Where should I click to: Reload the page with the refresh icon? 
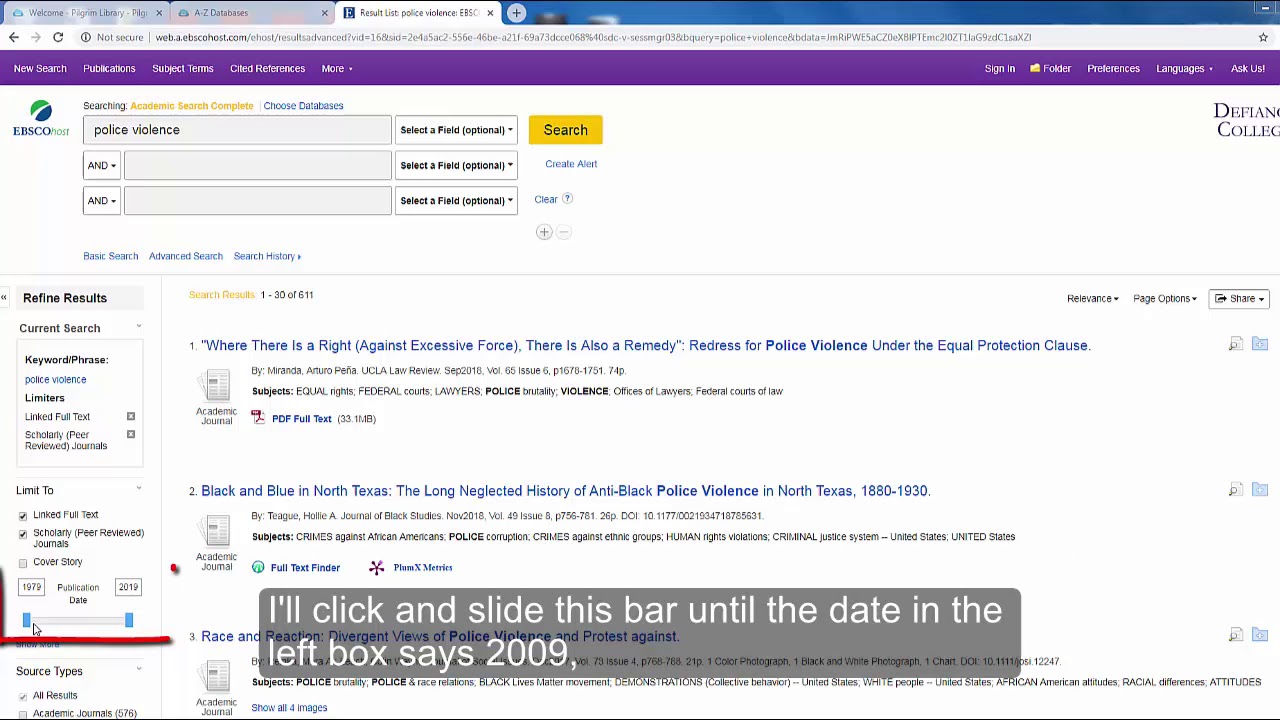tap(58, 37)
